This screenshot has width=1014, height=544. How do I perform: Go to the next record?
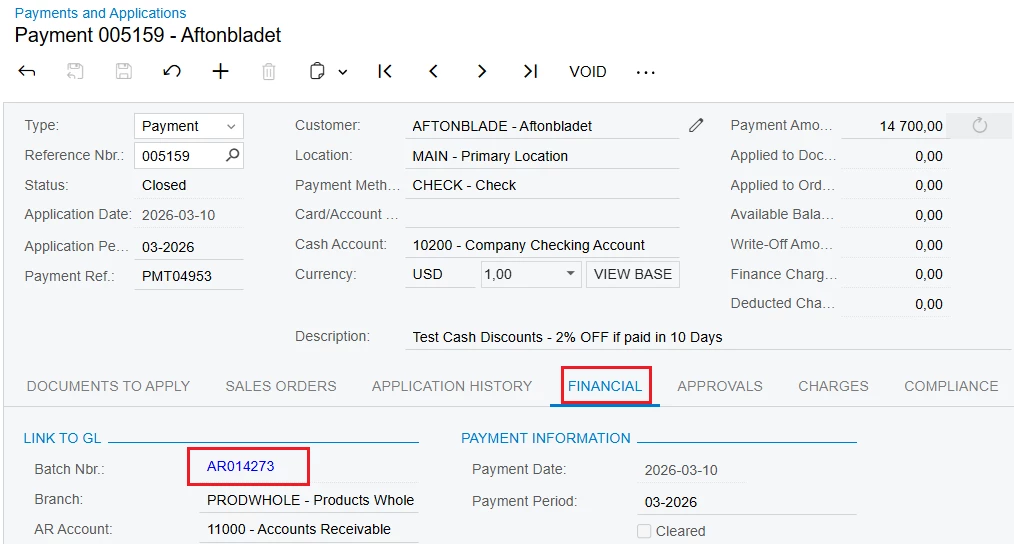pos(482,71)
